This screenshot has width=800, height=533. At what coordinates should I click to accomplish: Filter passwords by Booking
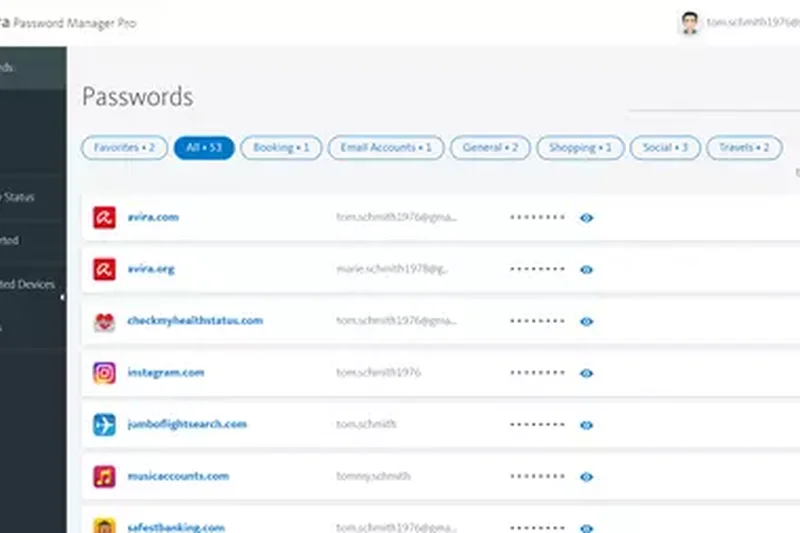[281, 148]
